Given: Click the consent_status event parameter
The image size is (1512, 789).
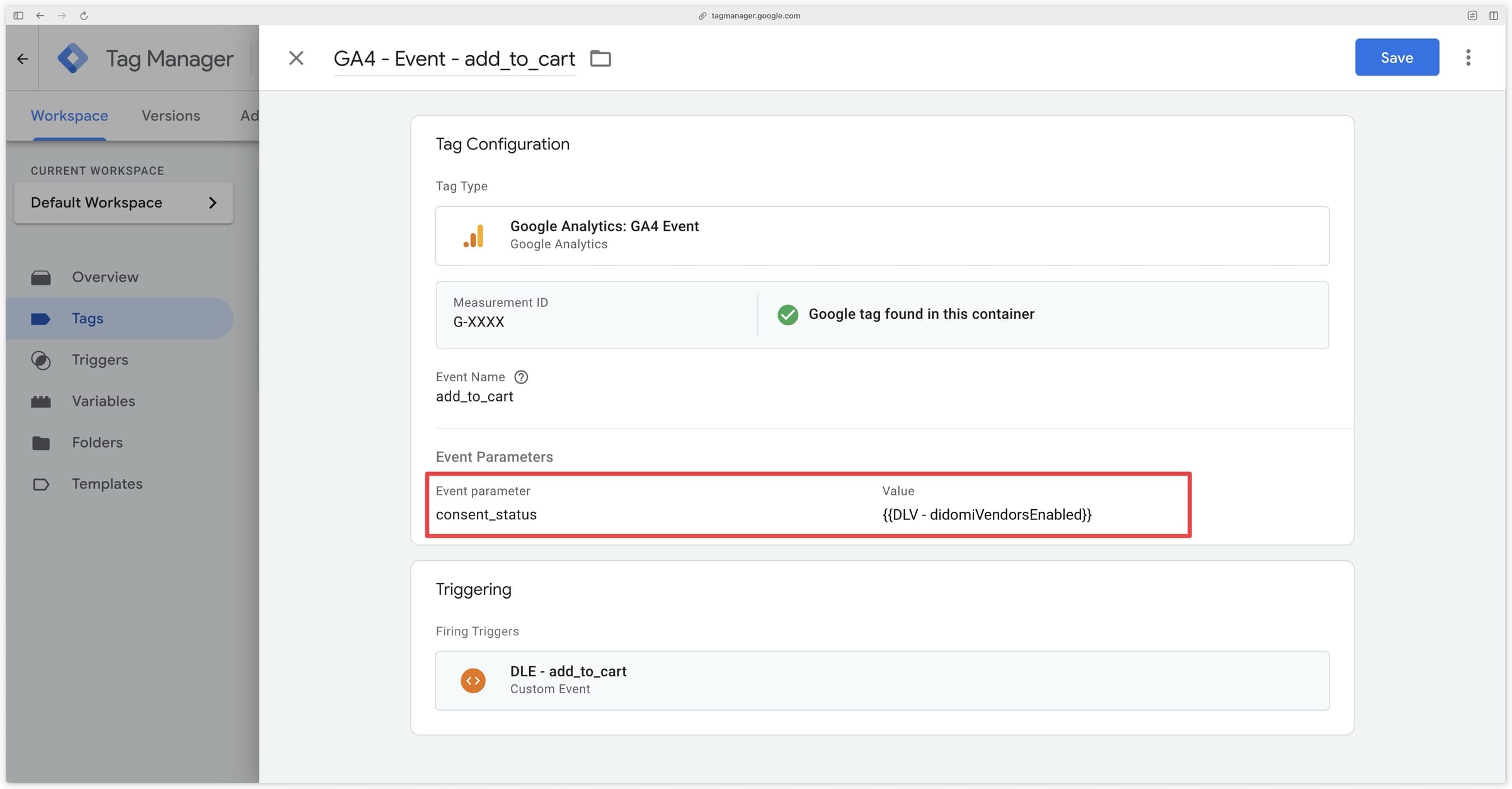Looking at the screenshot, I should [486, 514].
